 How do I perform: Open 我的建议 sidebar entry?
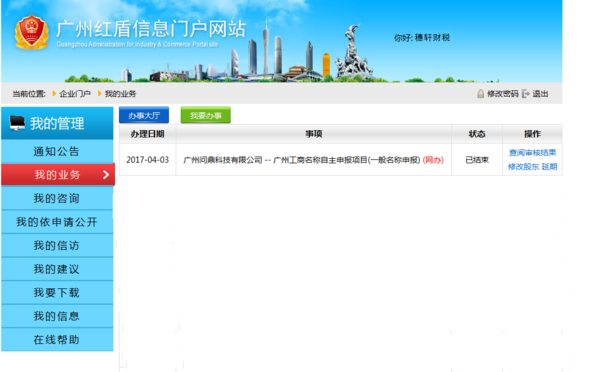point(57,269)
